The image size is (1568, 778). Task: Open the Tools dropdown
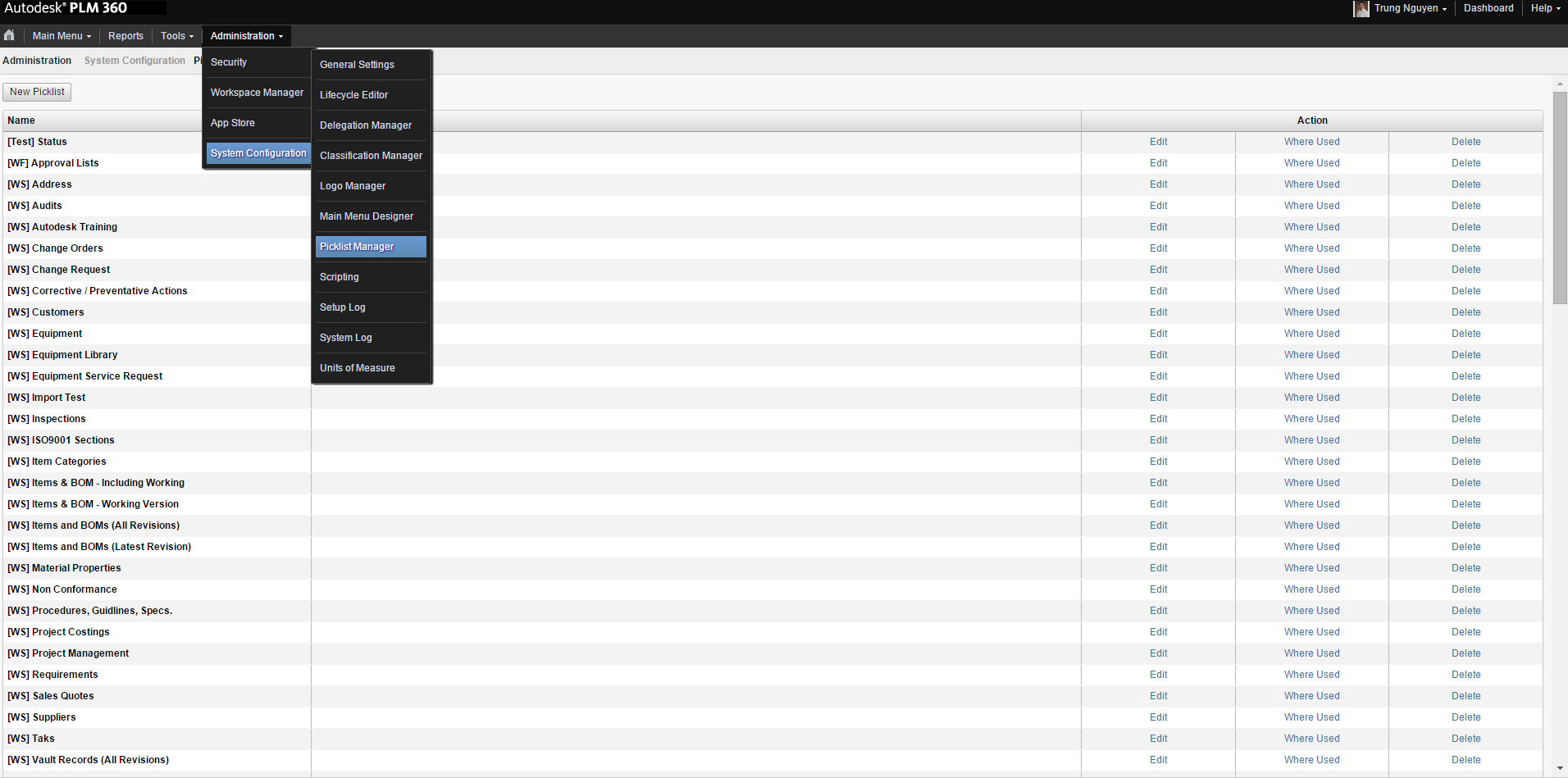175,35
